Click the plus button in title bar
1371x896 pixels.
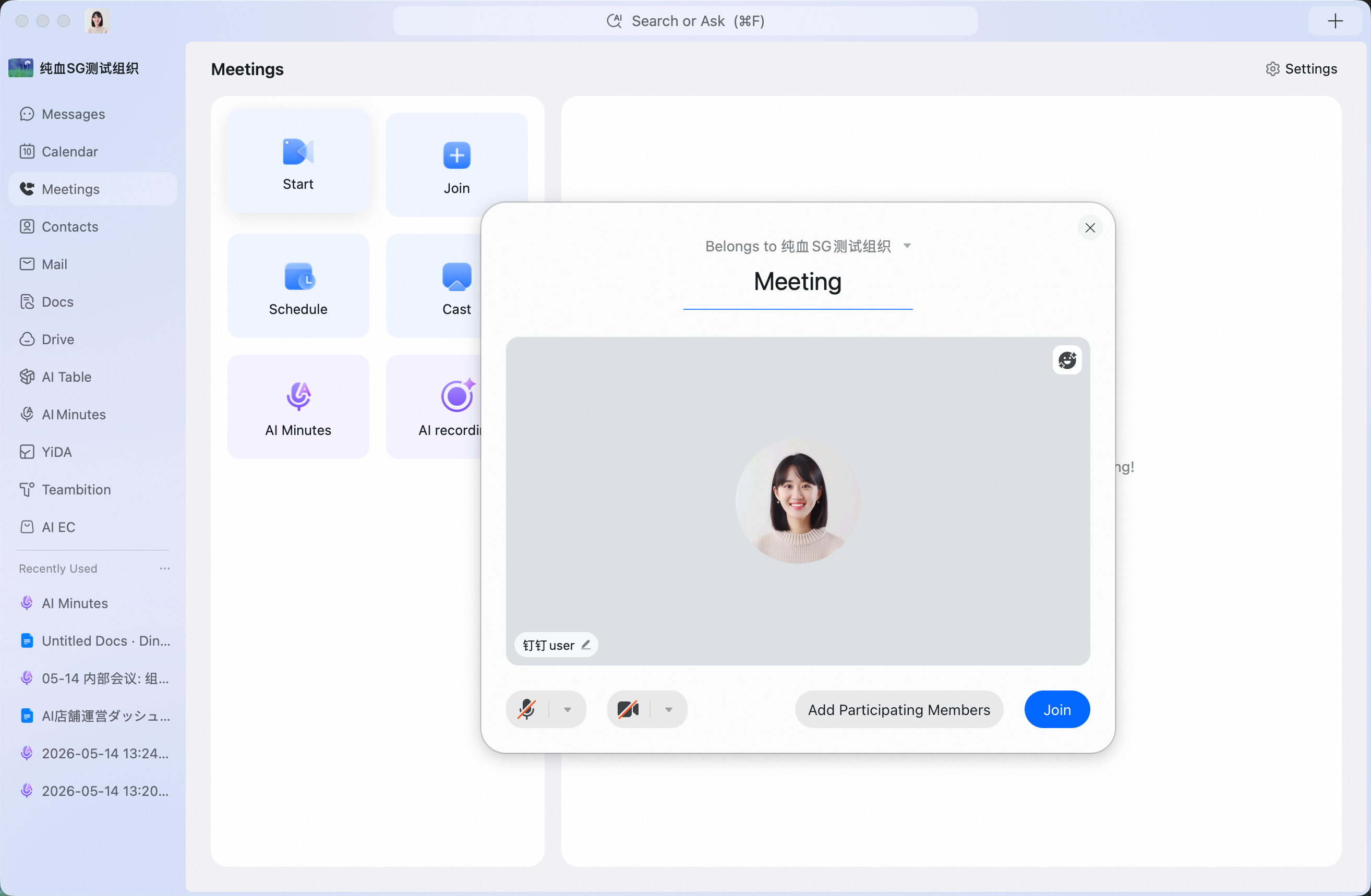point(1336,21)
